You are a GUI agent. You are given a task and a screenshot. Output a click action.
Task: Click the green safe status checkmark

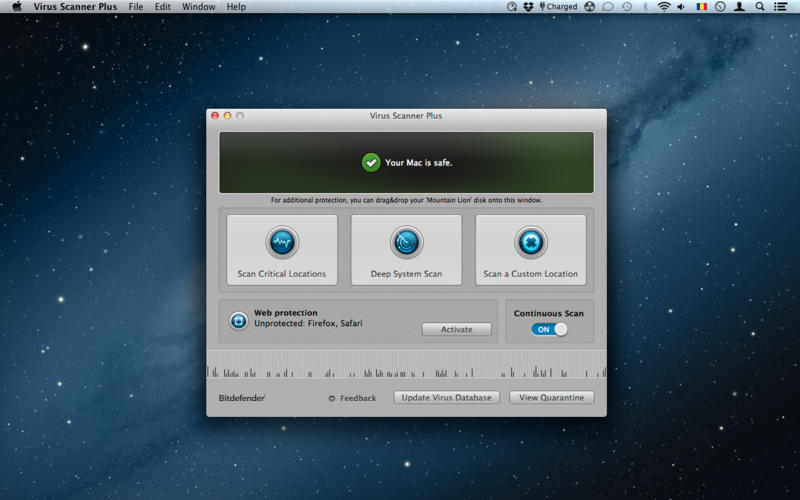pos(371,162)
